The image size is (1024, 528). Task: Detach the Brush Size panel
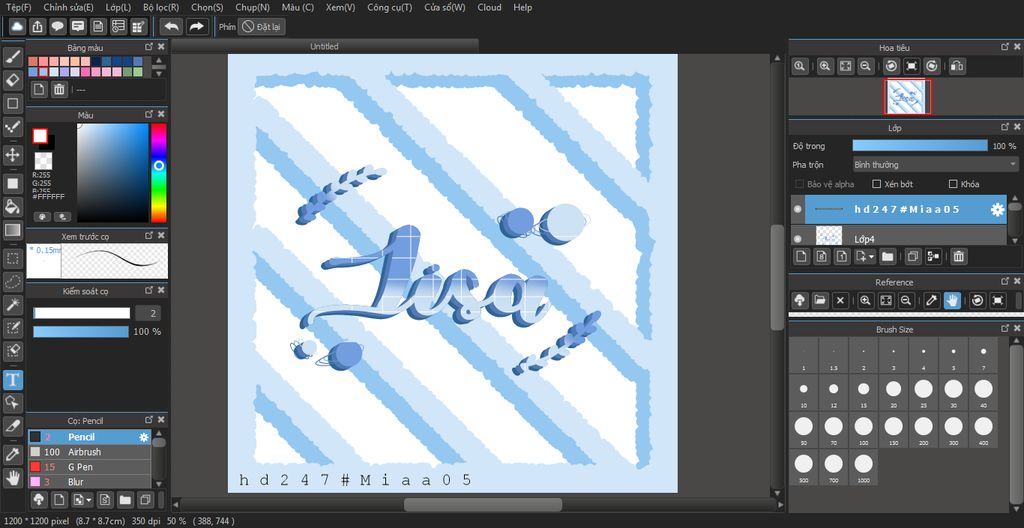pyautogui.click(x=1004, y=329)
